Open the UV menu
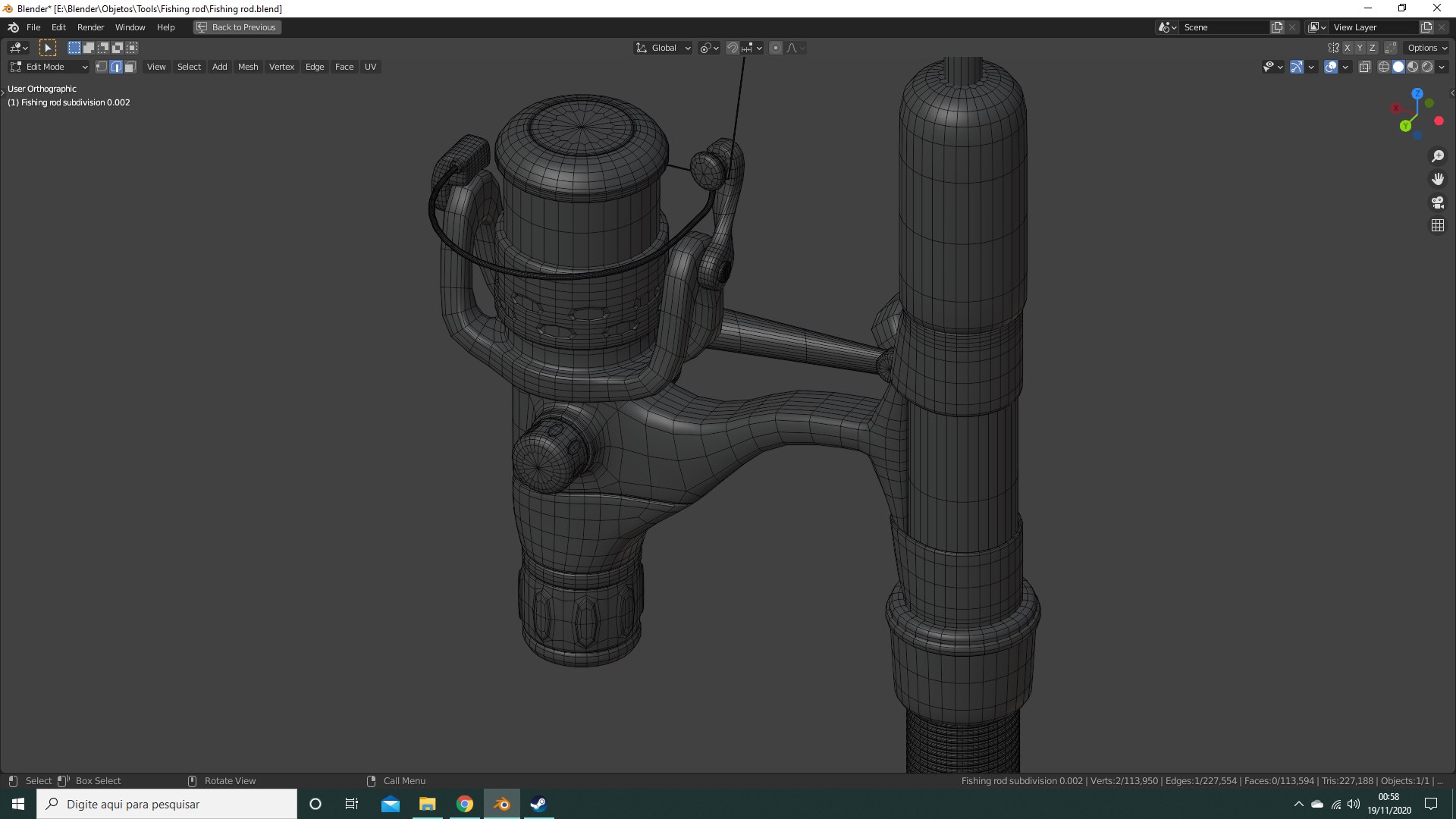Viewport: 1456px width, 819px height. tap(370, 67)
